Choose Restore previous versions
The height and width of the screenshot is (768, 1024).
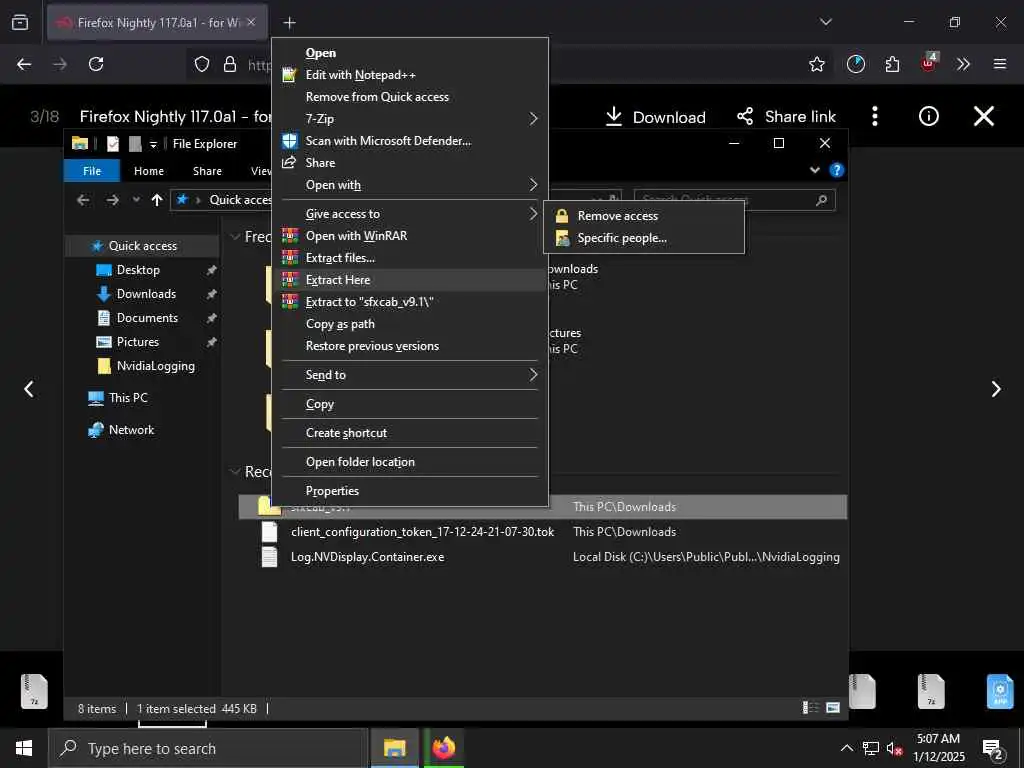tap(410, 346)
